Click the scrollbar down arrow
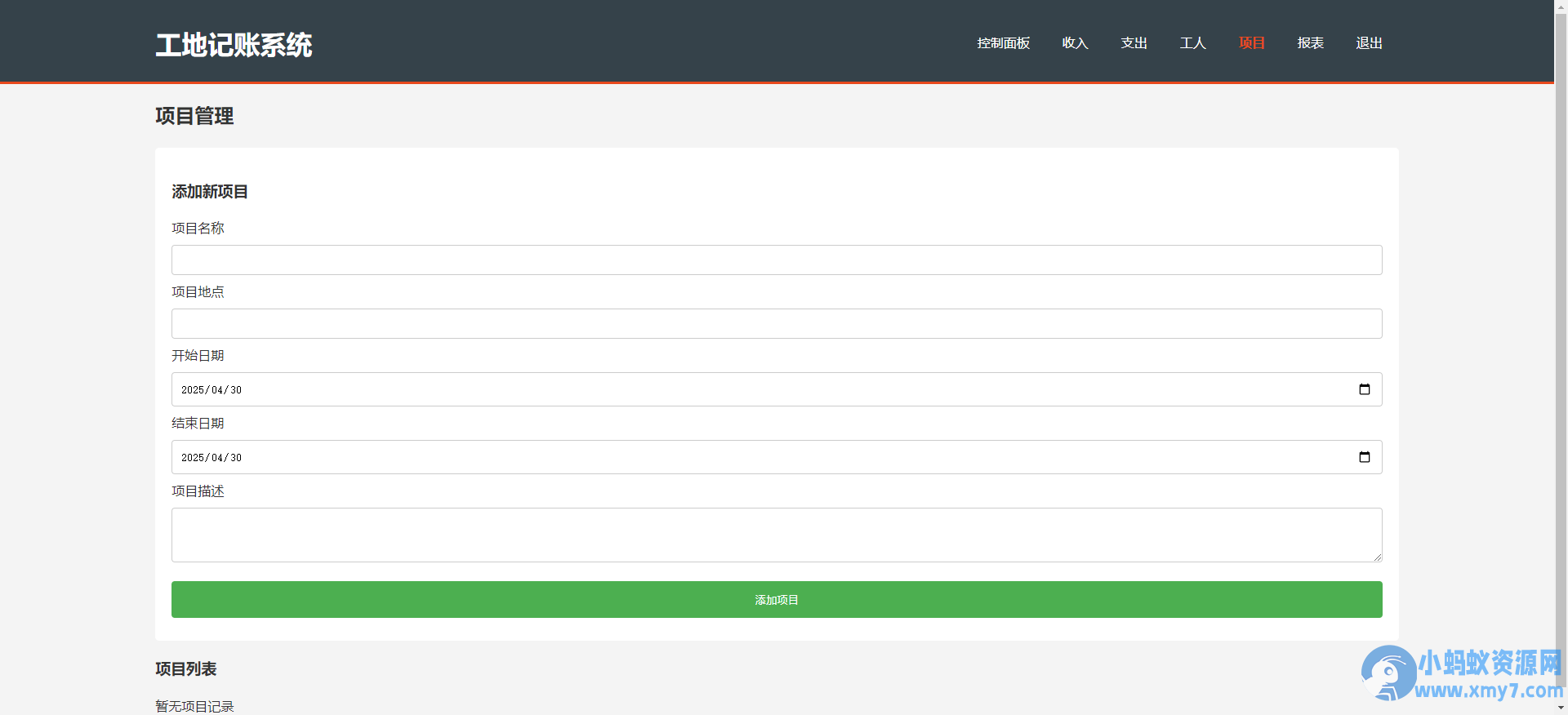The height and width of the screenshot is (715, 1568). pos(1561,708)
